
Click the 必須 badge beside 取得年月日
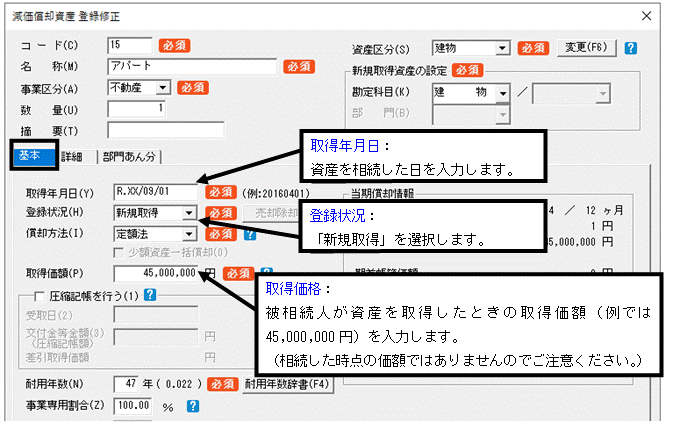click(x=222, y=192)
